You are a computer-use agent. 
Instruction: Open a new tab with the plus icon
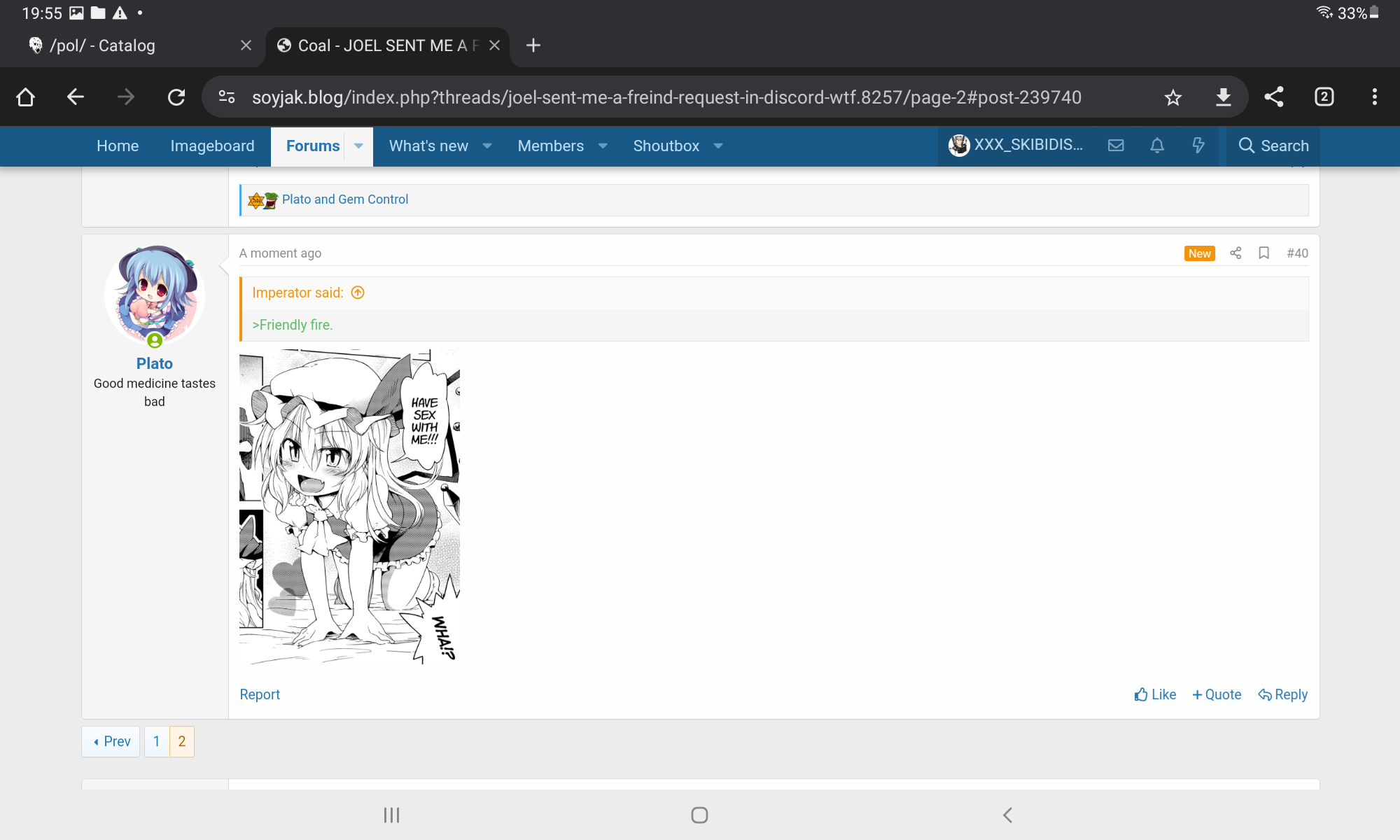pos(533,45)
